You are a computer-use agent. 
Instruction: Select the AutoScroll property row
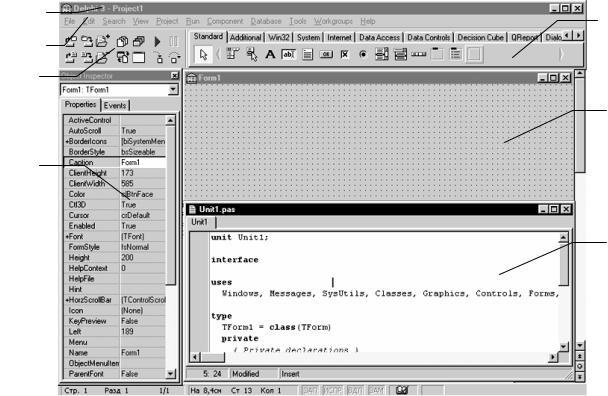[x=115, y=131]
